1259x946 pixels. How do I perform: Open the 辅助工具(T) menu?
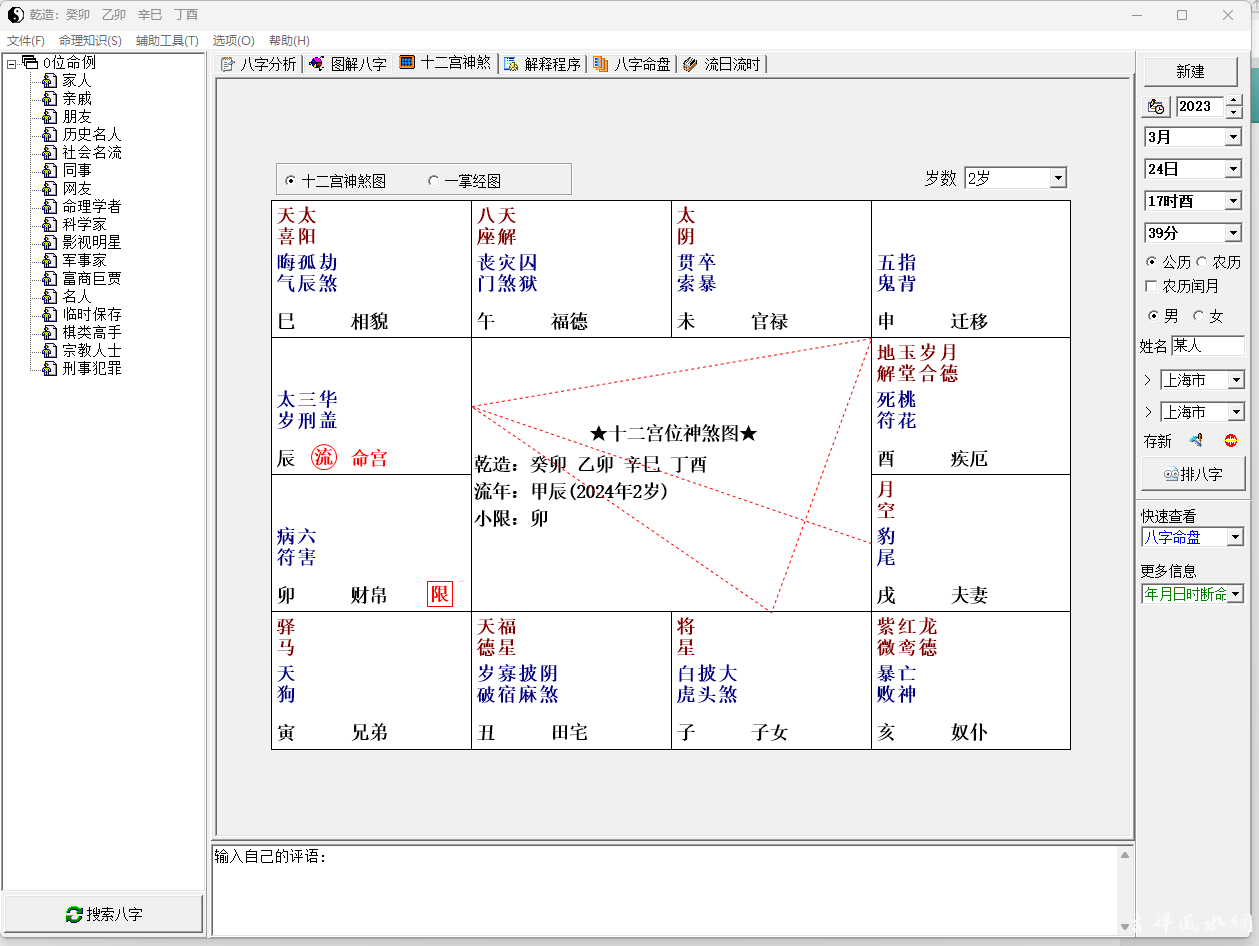tap(167, 40)
